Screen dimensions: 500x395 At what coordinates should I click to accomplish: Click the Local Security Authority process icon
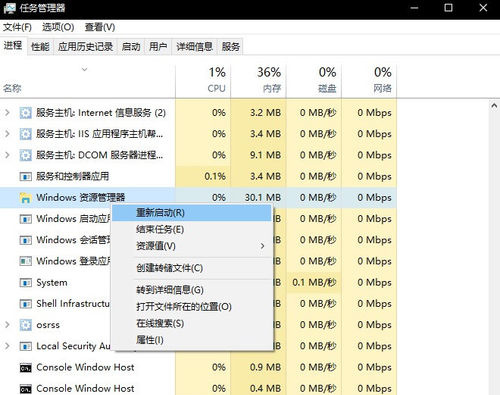coord(26,346)
